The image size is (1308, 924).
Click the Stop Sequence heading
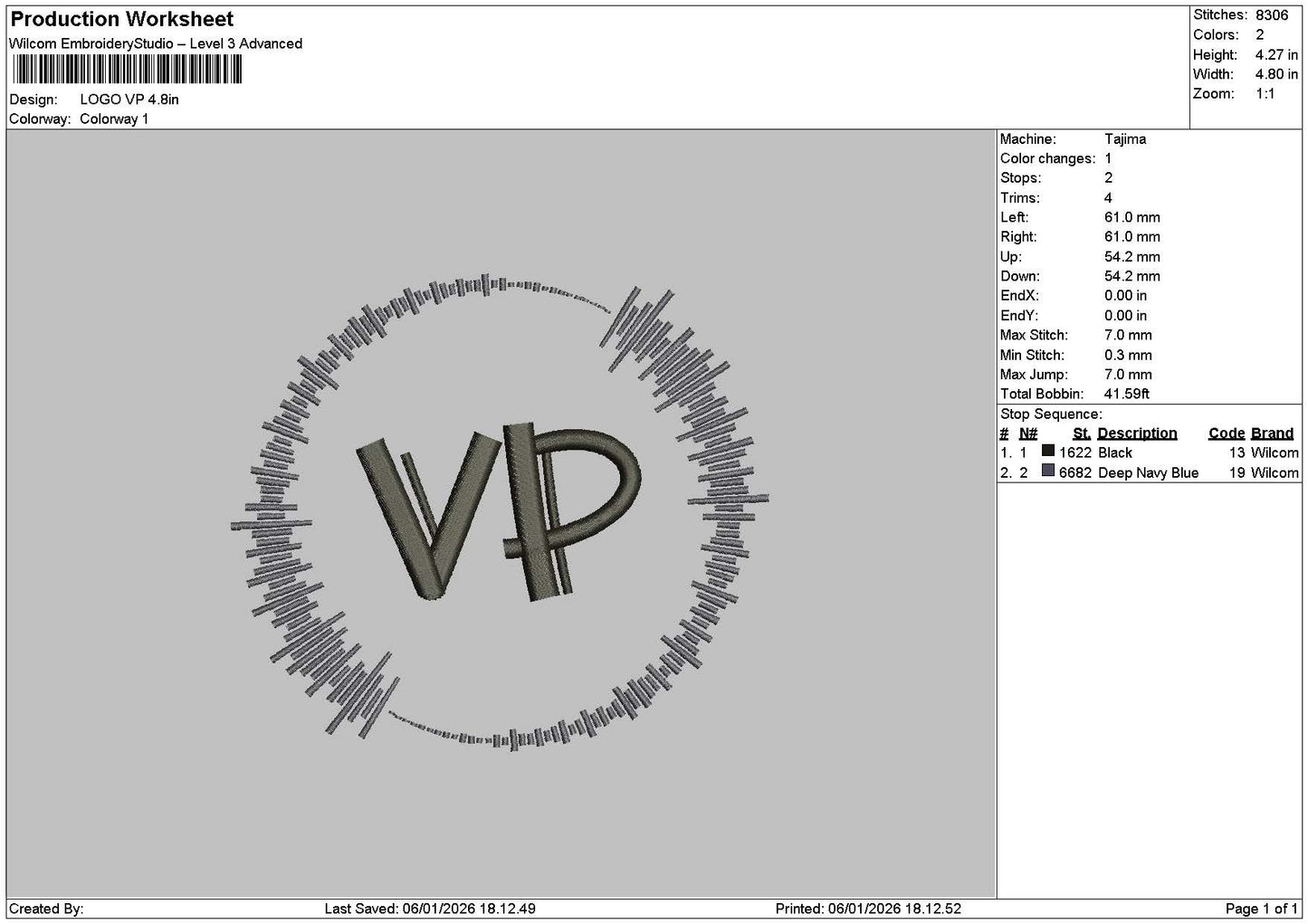pos(1051,414)
